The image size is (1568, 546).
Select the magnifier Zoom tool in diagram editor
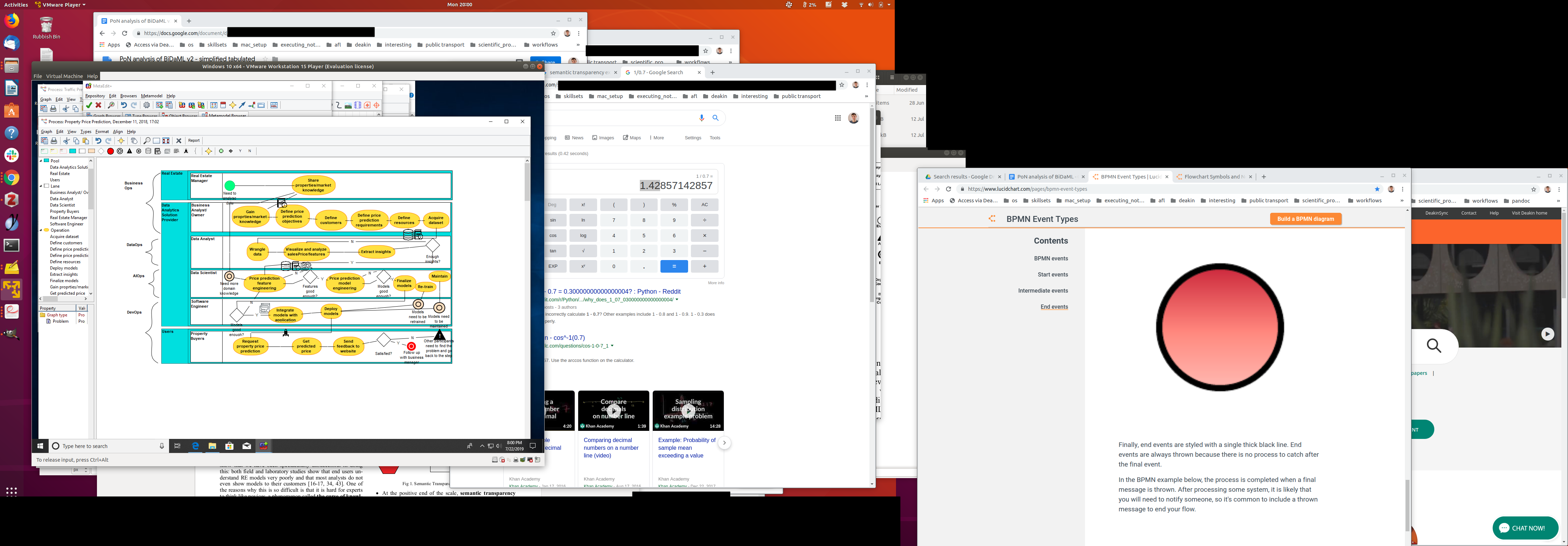click(x=147, y=141)
